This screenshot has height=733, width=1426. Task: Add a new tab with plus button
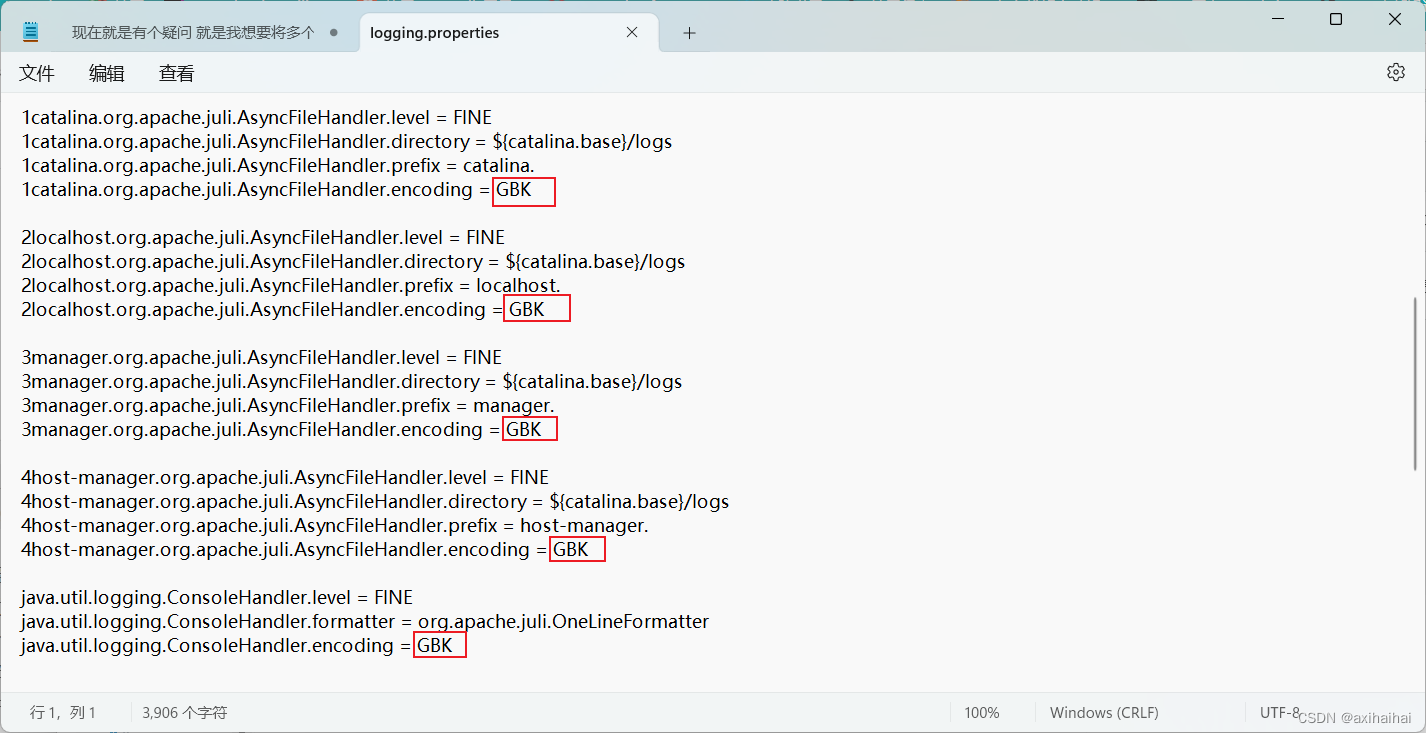689,33
